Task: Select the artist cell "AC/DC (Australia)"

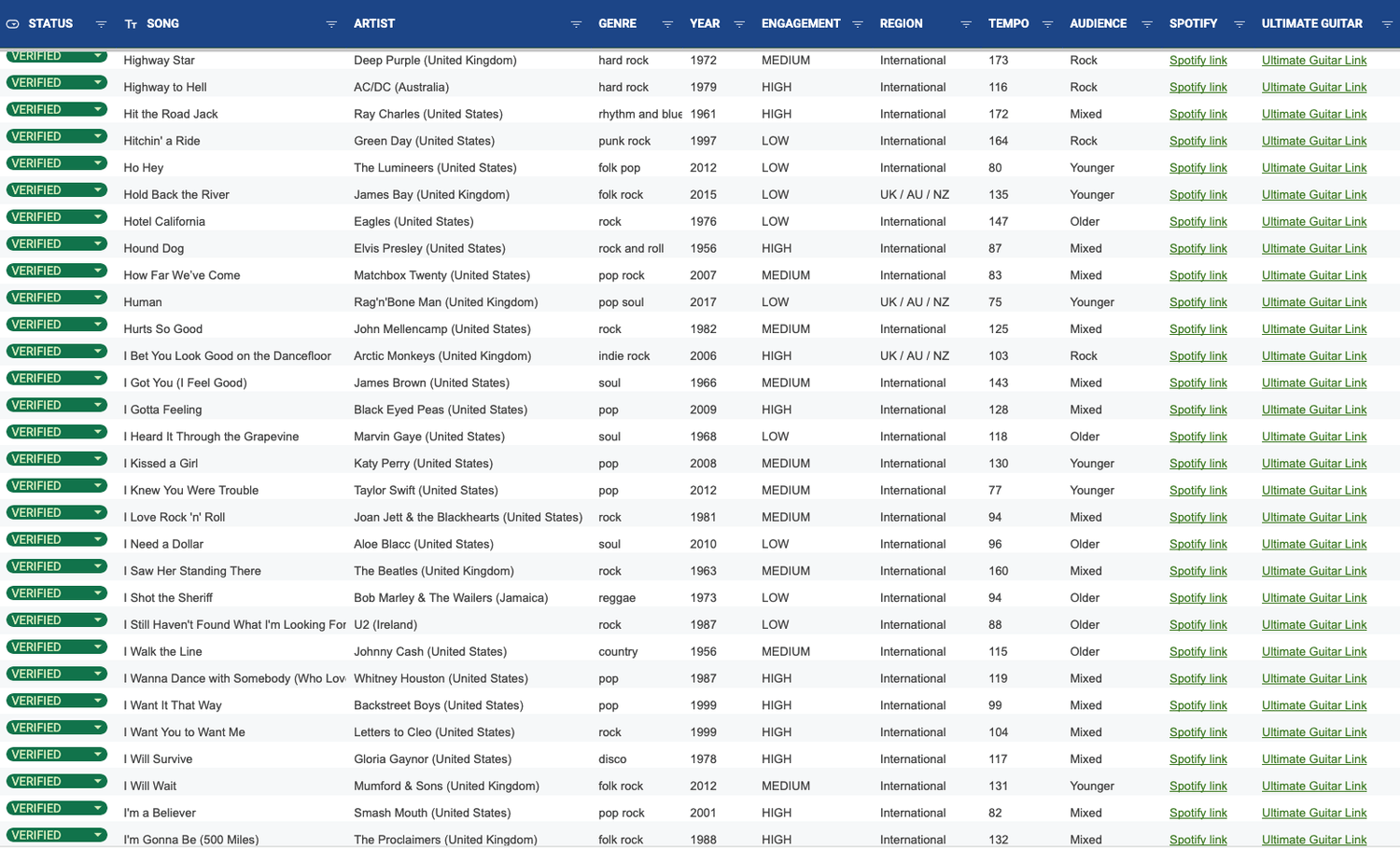Action: point(401,88)
